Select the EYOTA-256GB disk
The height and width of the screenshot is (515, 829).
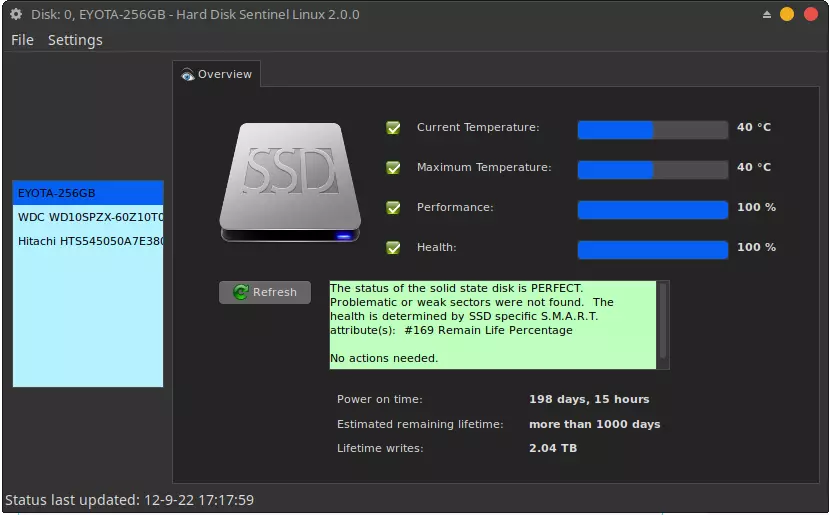(88, 193)
